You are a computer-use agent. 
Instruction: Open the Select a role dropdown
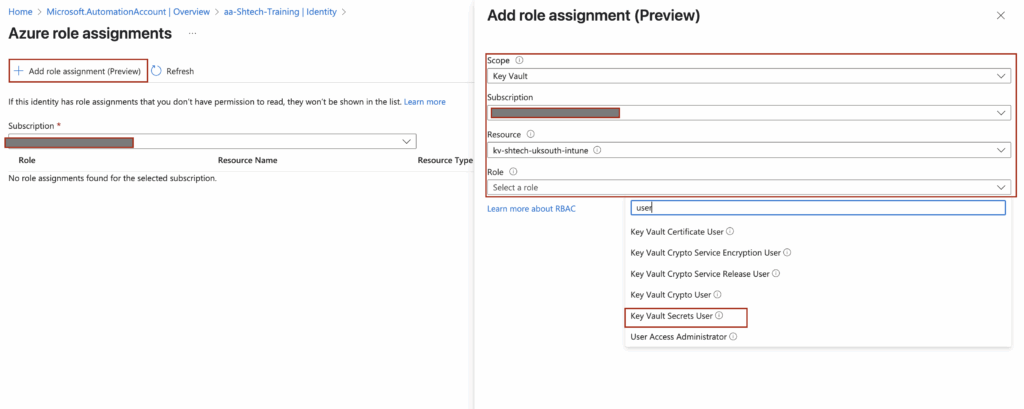(x=748, y=187)
